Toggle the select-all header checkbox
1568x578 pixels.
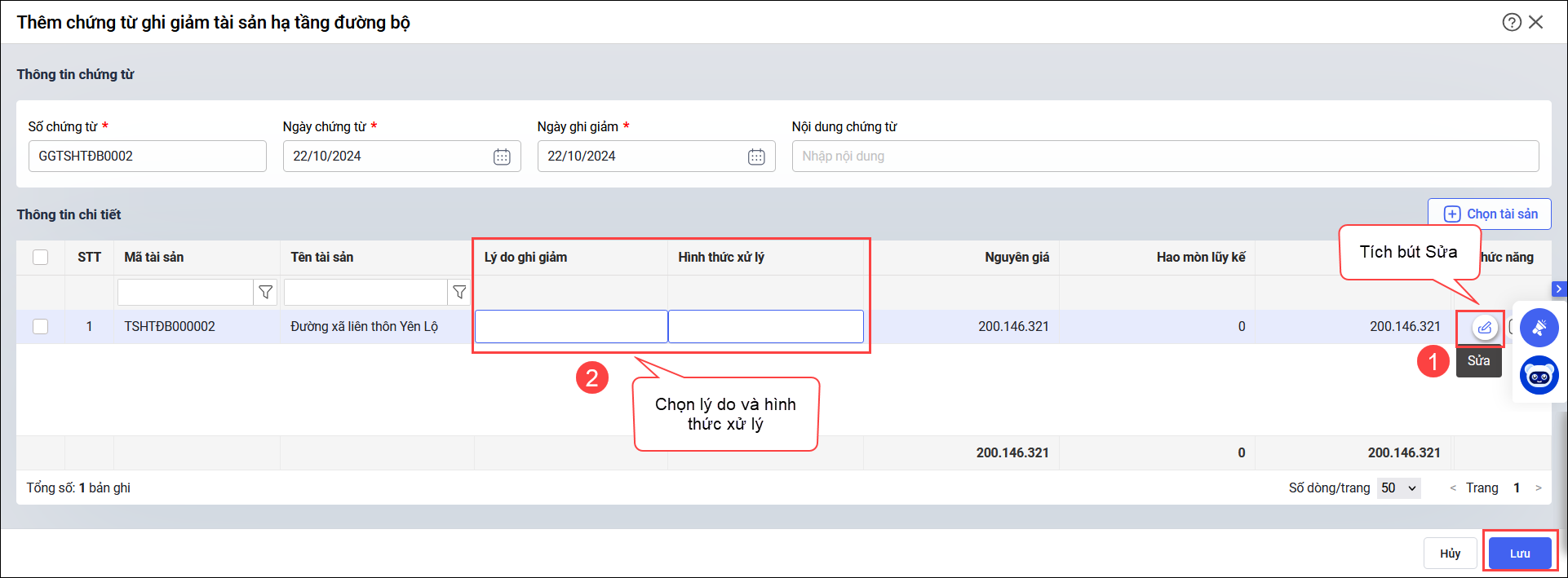40,258
